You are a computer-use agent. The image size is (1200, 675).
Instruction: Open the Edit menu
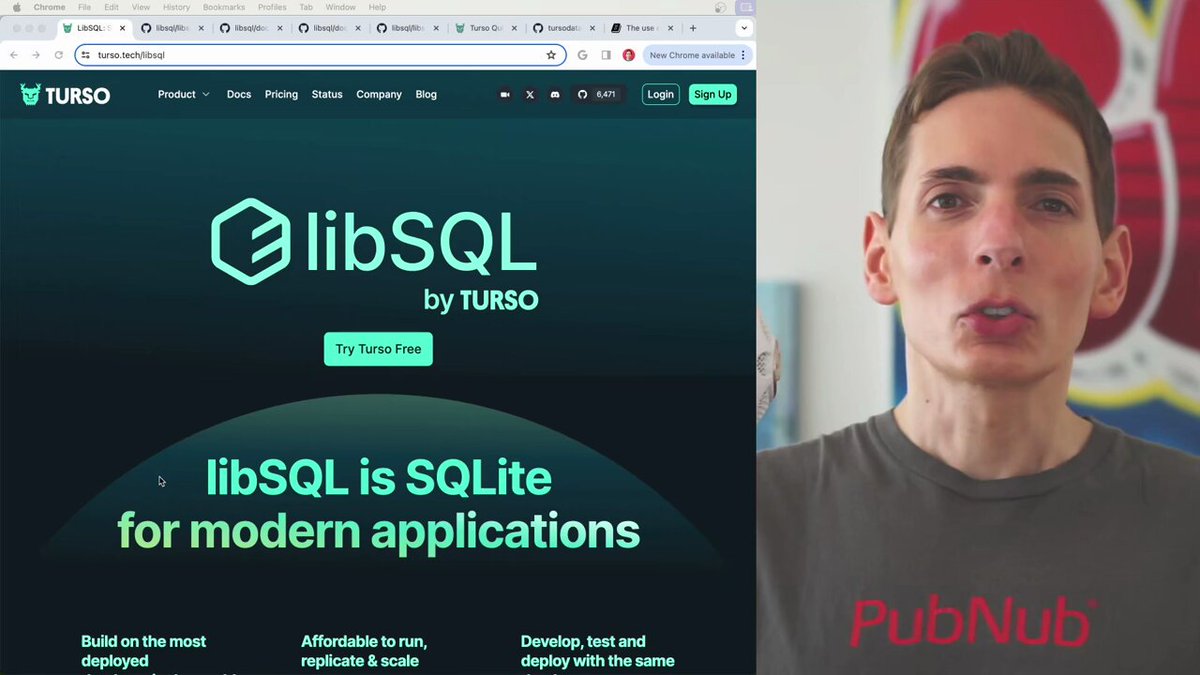[112, 7]
